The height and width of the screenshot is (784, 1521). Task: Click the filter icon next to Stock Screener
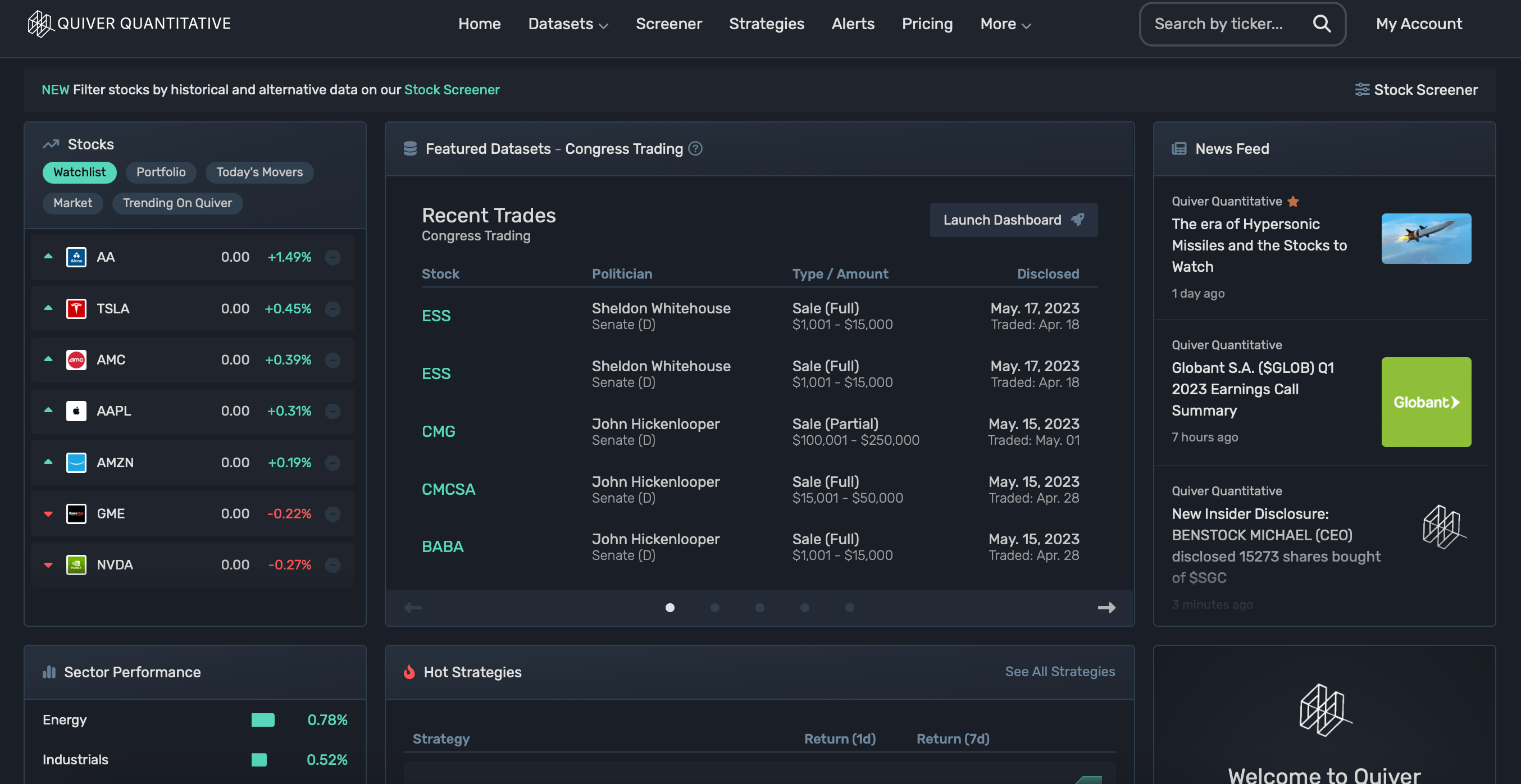point(1363,89)
